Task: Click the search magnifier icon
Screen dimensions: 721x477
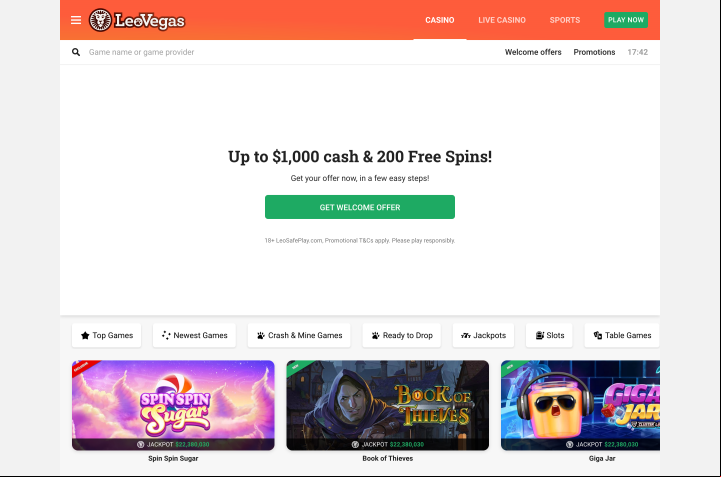Action: [76, 52]
